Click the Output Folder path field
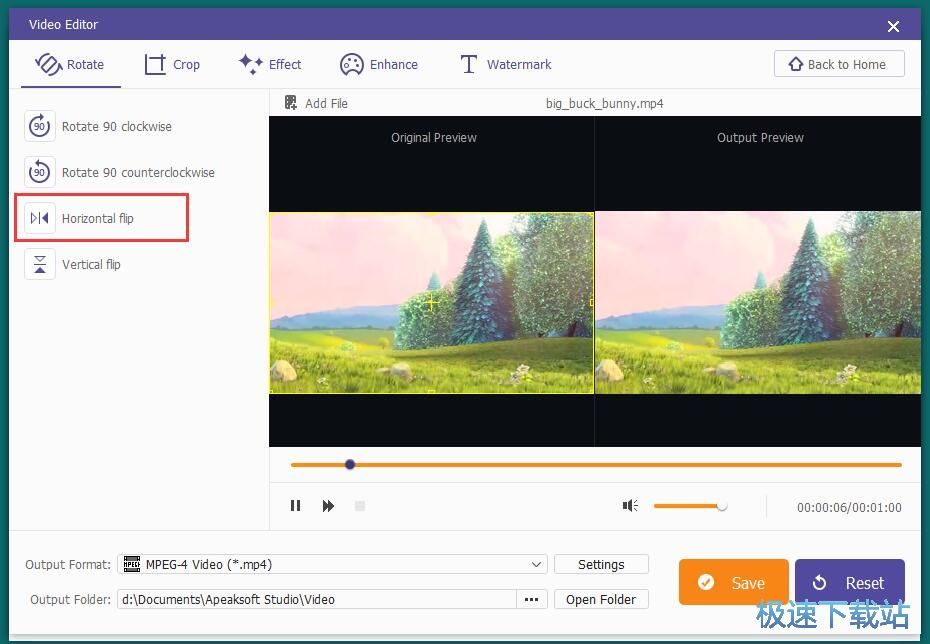The height and width of the screenshot is (644, 930). [x=317, y=600]
